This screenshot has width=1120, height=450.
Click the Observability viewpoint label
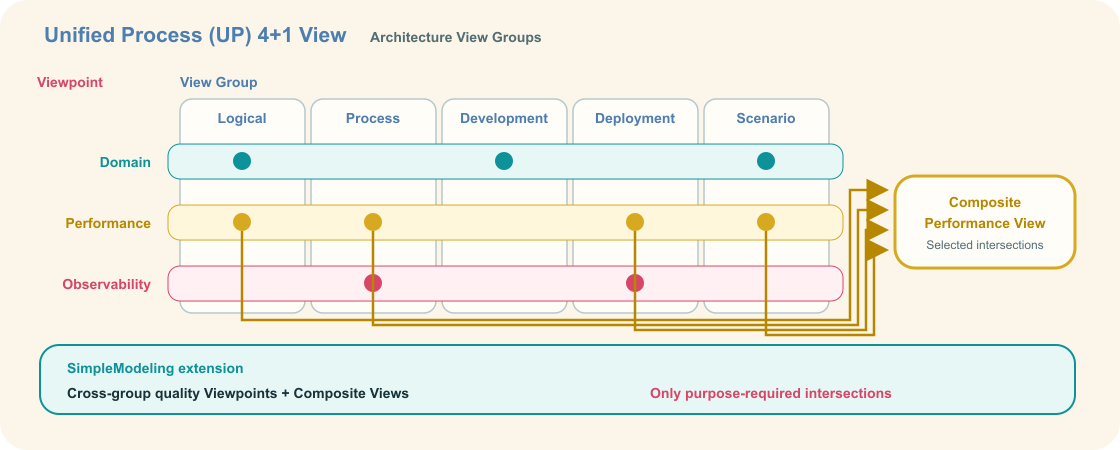106,284
